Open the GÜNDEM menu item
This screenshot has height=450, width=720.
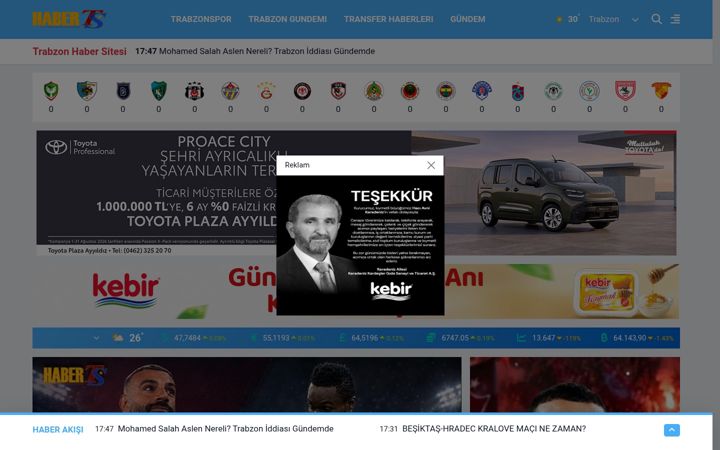click(x=467, y=19)
